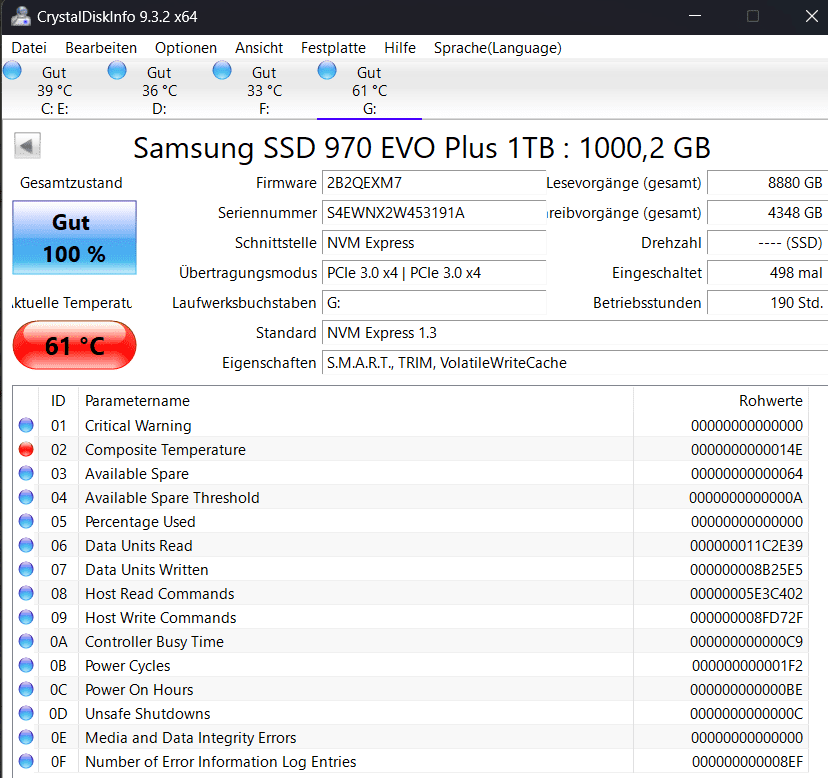The image size is (828, 778).
Task: Click raw value 000000008B25E5
Action: (746, 570)
